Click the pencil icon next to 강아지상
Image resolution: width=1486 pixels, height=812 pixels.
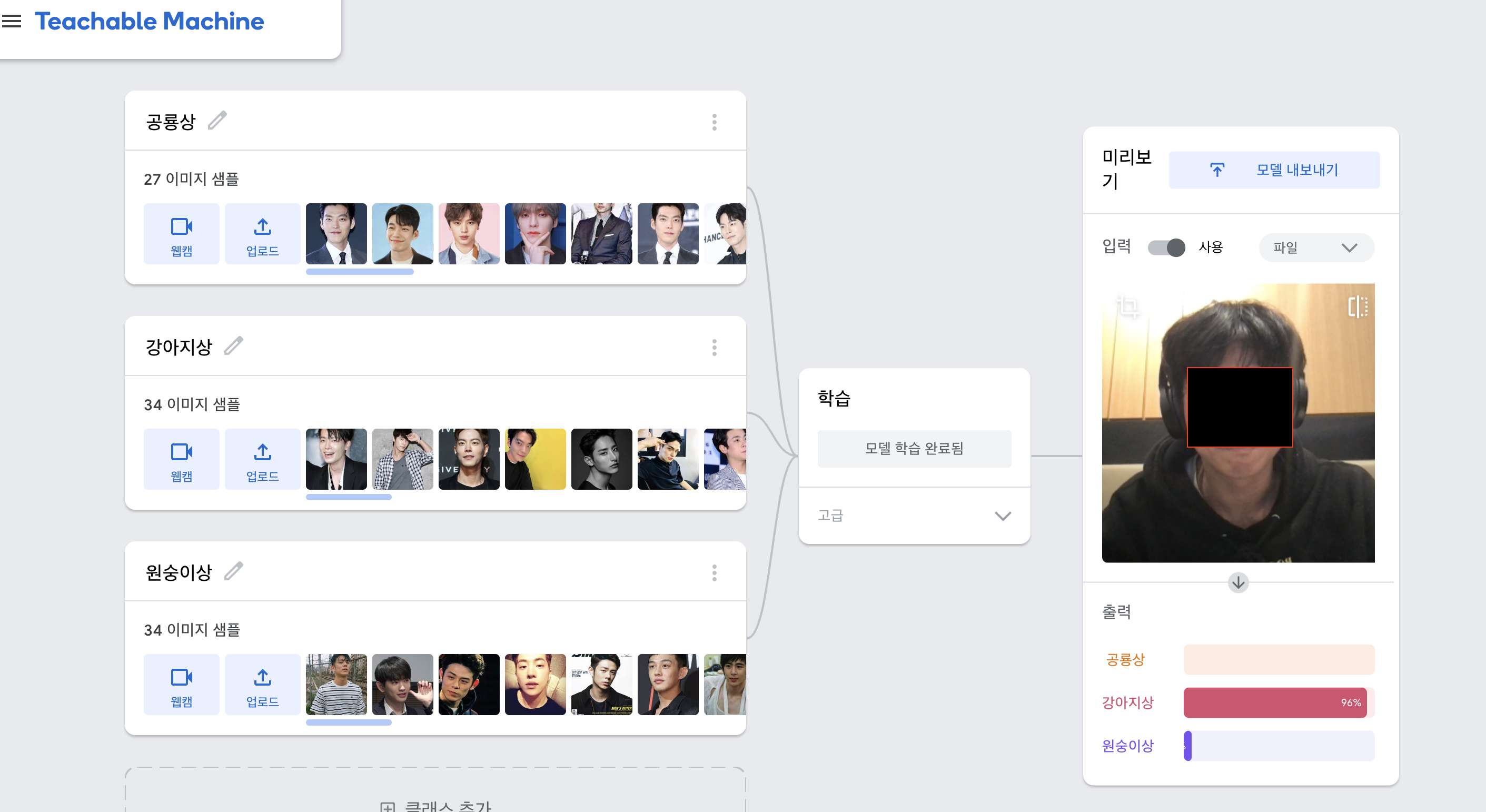(x=234, y=346)
